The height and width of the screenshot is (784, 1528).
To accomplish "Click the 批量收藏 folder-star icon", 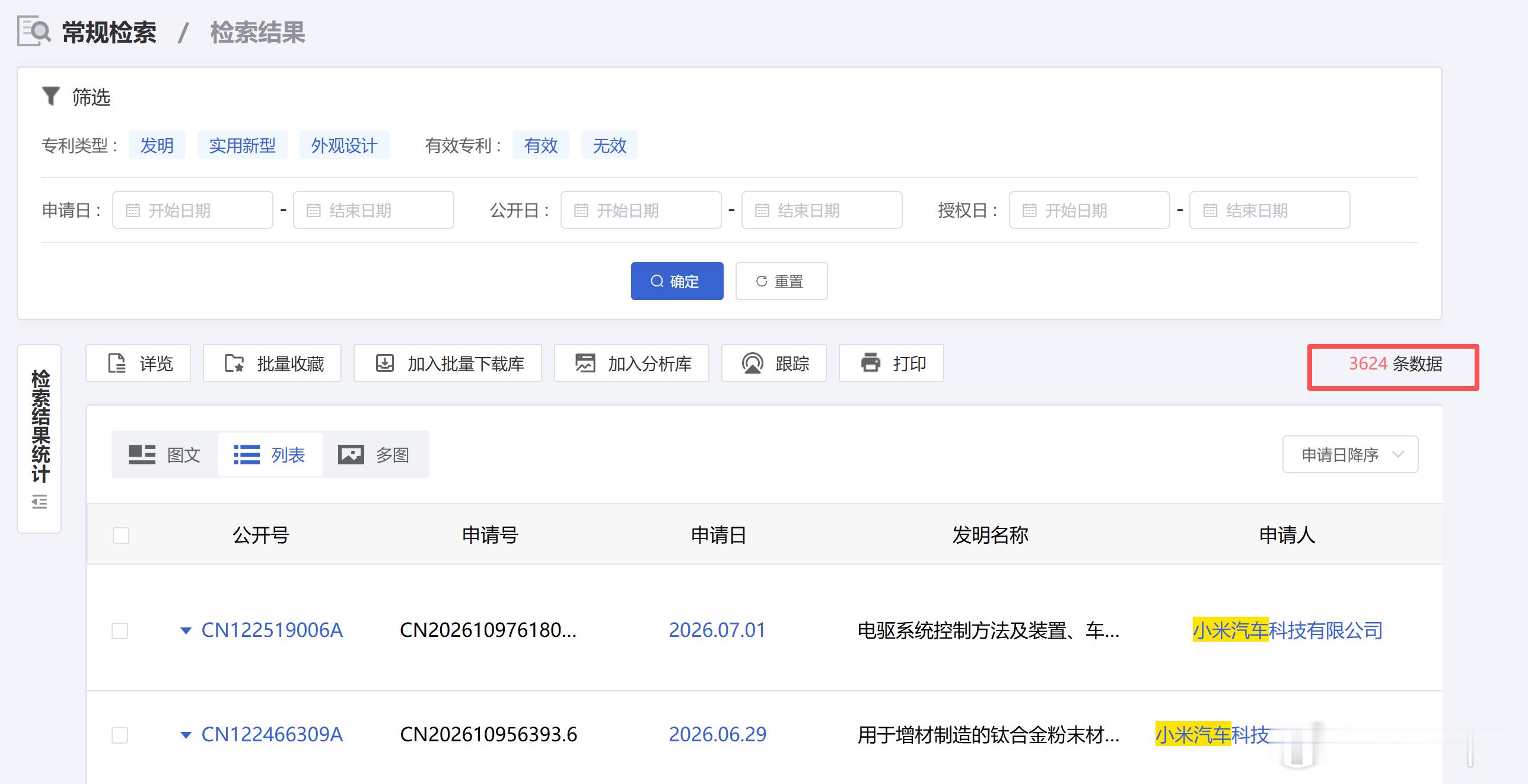I will (x=234, y=363).
